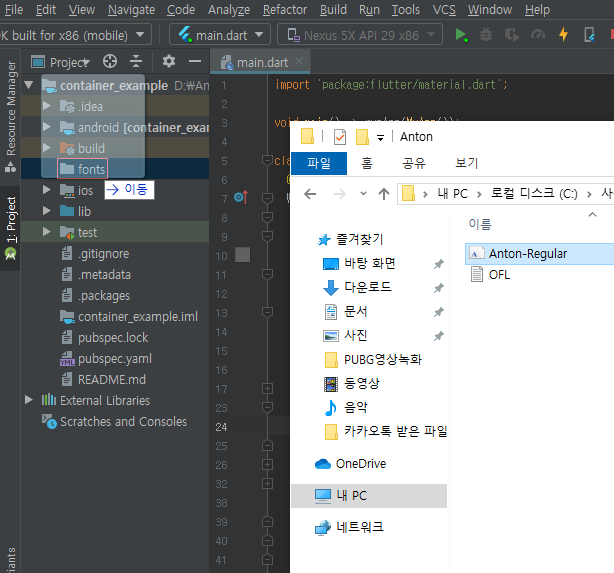Go up one folder in Explorer

coord(384,194)
